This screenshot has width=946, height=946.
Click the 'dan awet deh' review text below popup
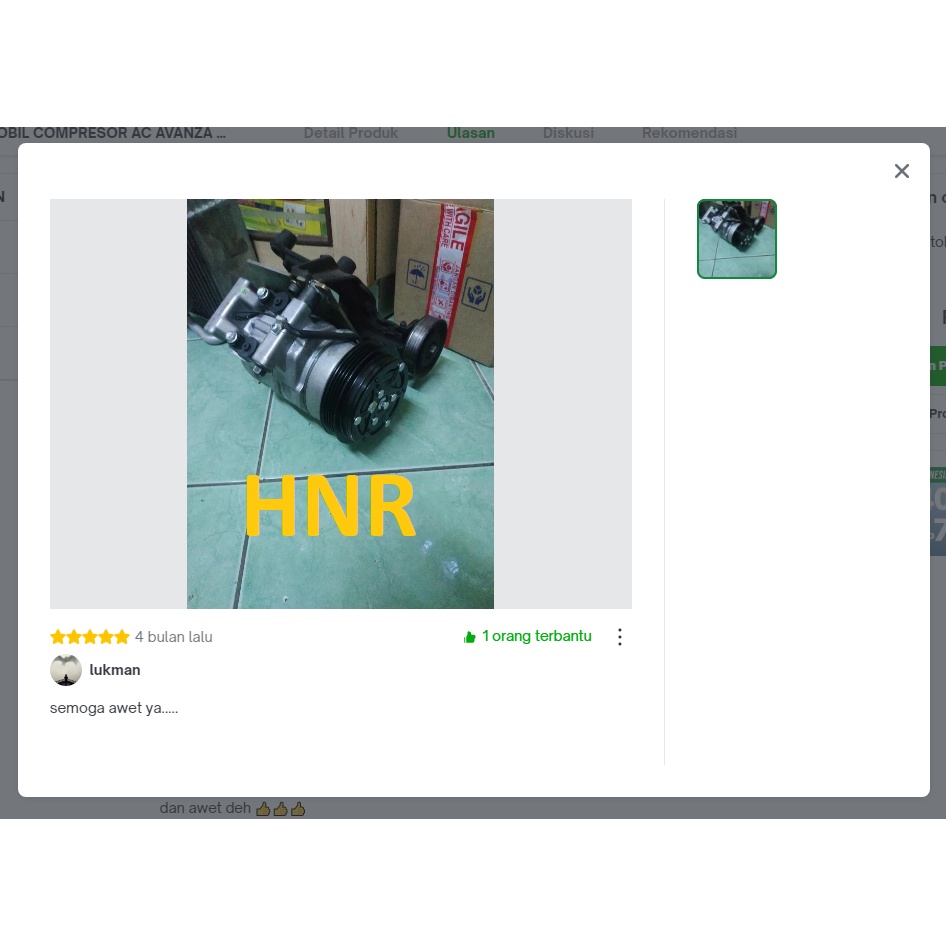pos(205,808)
